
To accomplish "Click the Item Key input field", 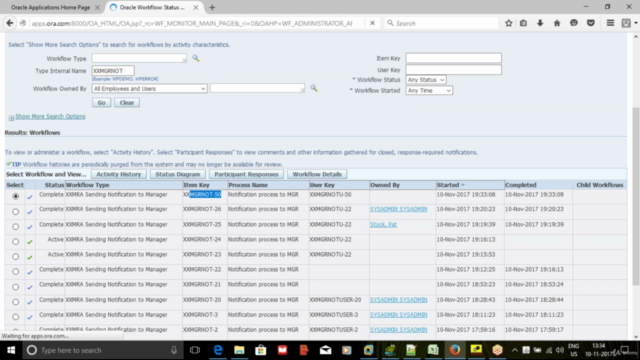I will coord(453,58).
